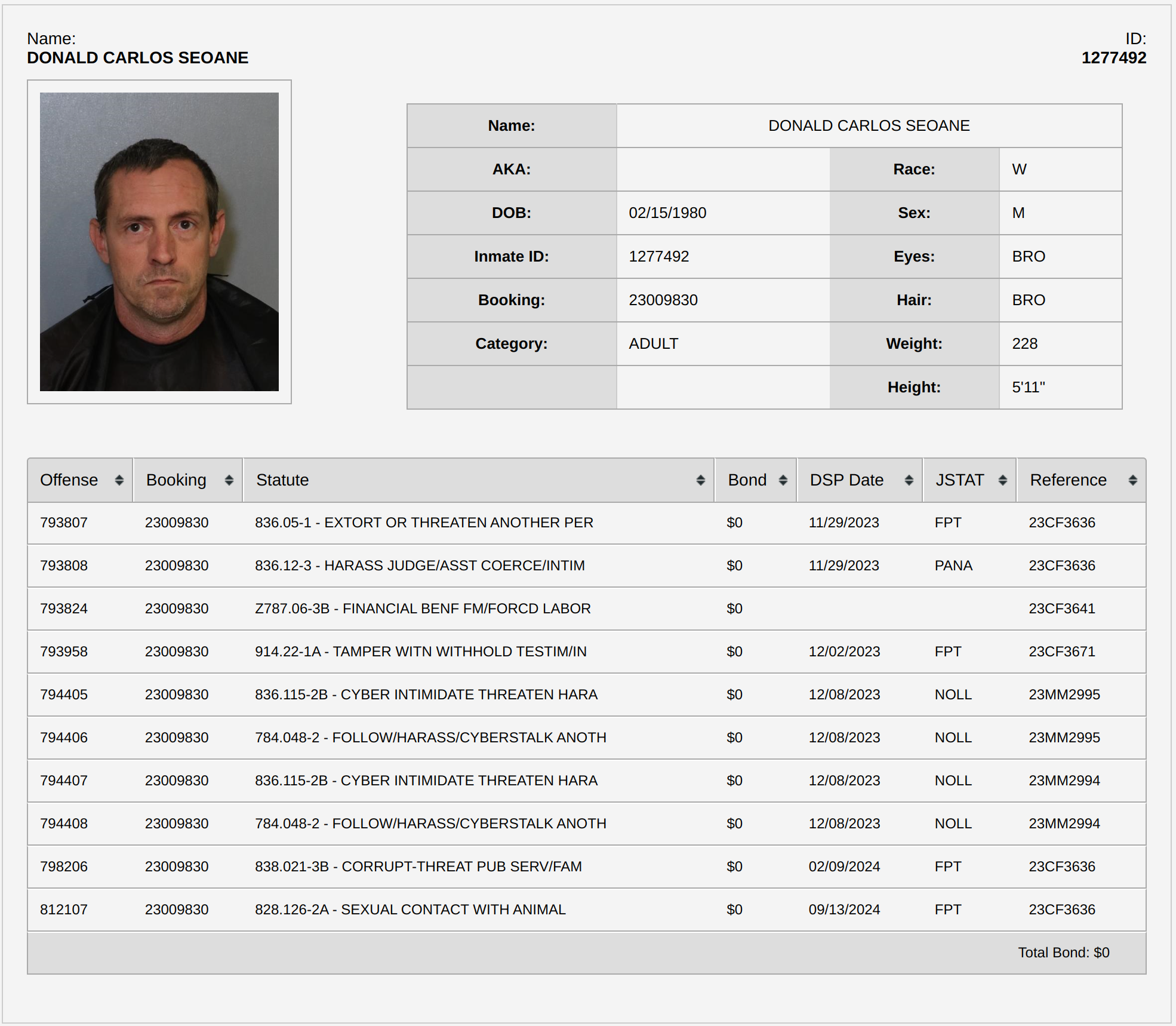The height and width of the screenshot is (1026, 1176).
Task: Click the Inmate ID value 1277492
Action: pos(658,256)
